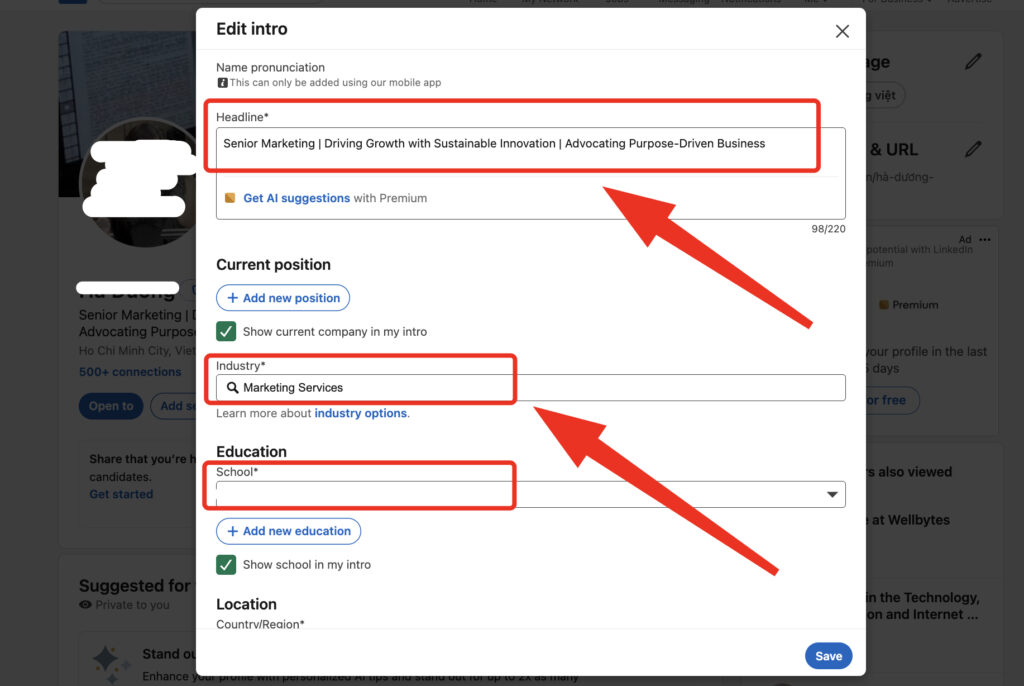
Task: Click the Premium badge icon in ad
Action: pos(884,304)
